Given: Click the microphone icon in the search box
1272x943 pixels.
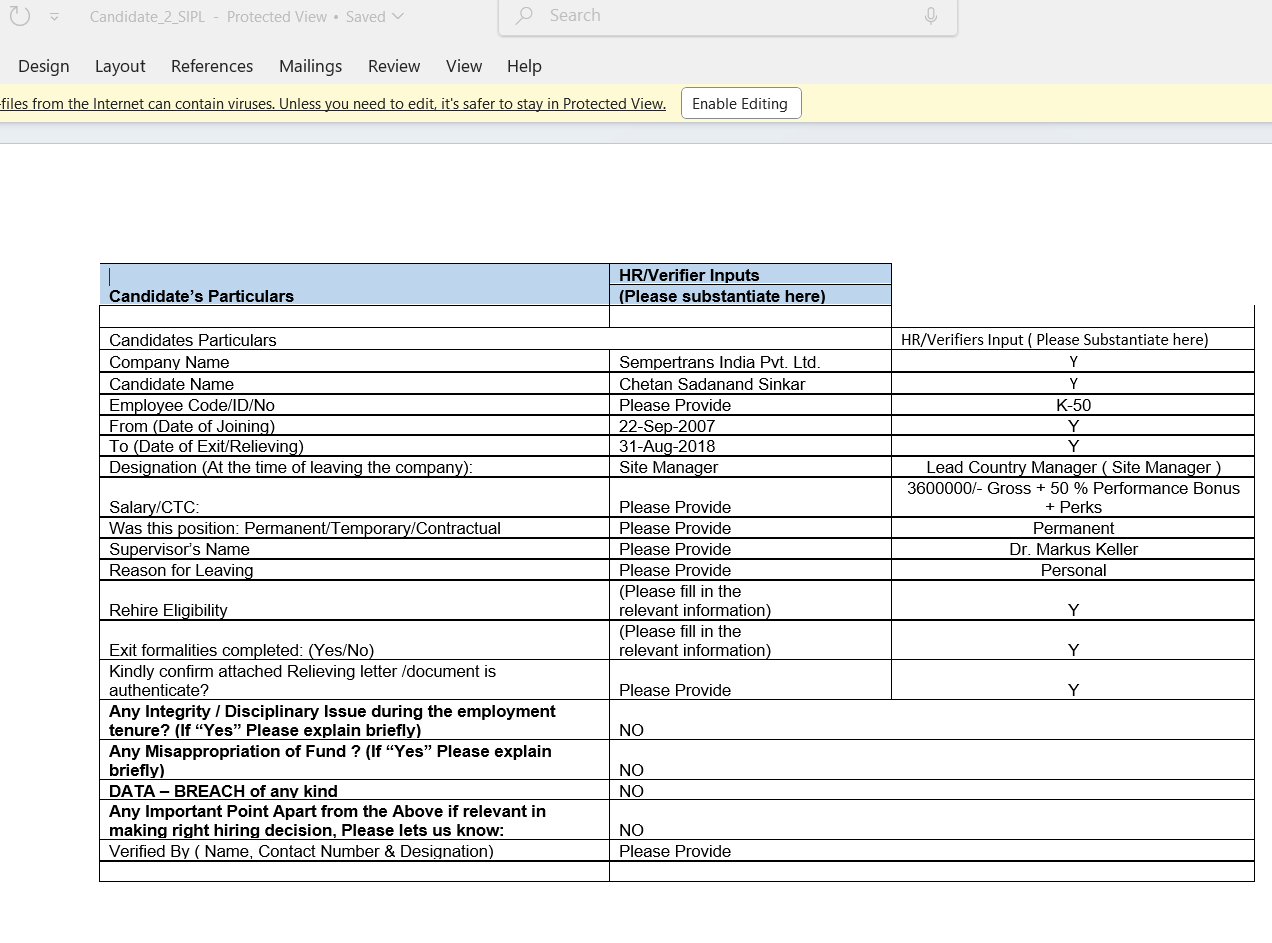Looking at the screenshot, I should pos(930,16).
